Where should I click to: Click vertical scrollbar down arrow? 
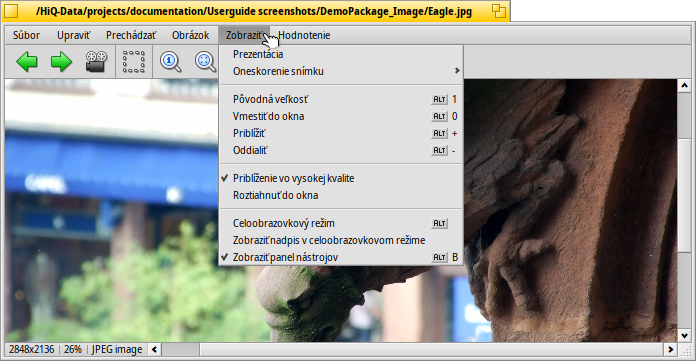point(684,336)
